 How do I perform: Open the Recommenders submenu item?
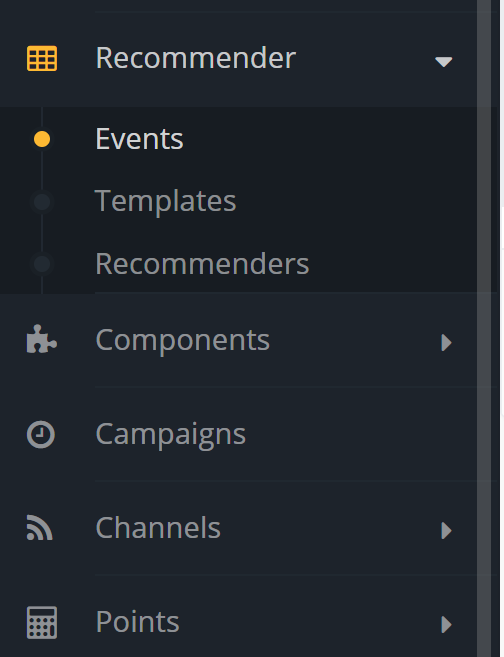click(202, 264)
